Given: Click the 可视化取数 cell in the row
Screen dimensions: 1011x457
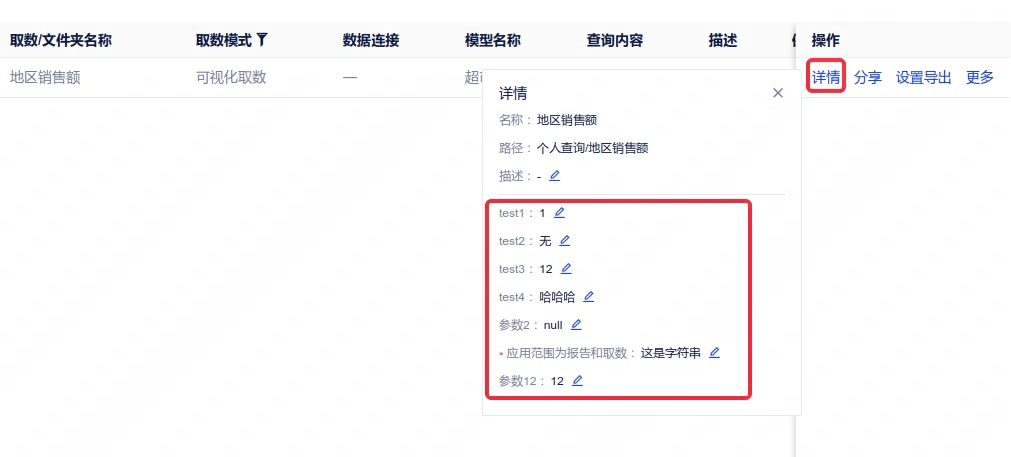Looking at the screenshot, I should 231,77.
